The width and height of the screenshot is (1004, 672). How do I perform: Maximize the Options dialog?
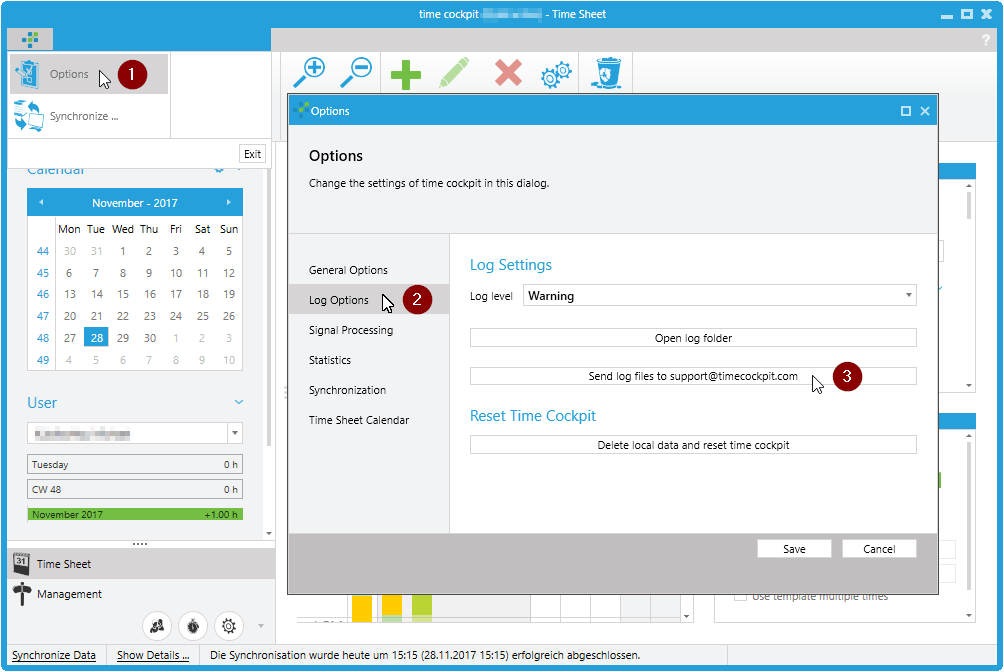[905, 111]
